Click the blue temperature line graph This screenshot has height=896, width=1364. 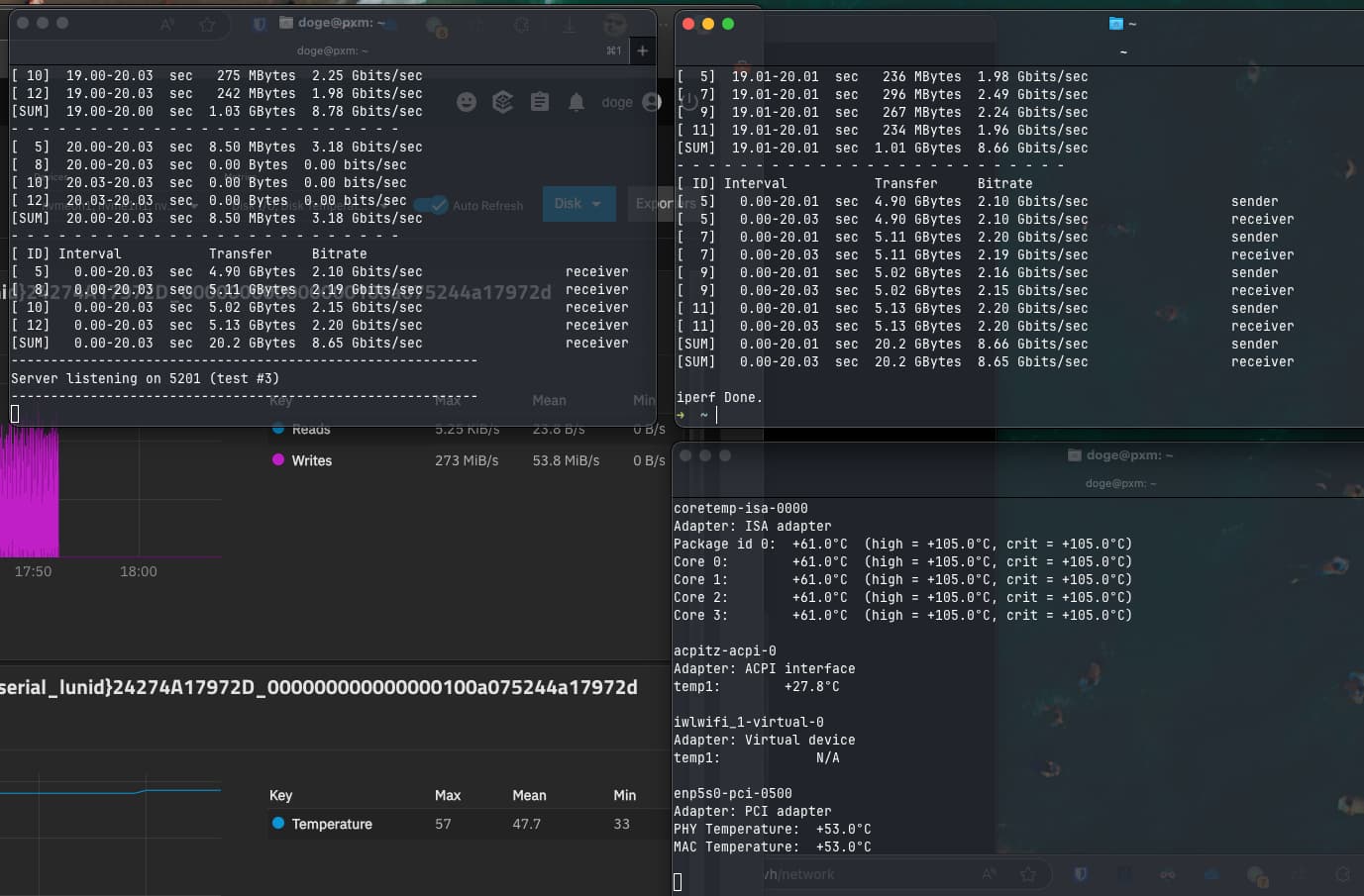(110, 792)
